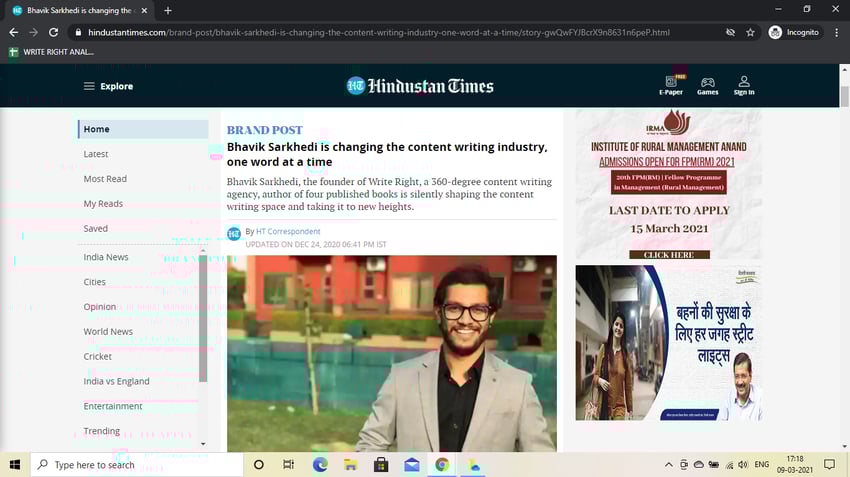The height and width of the screenshot is (477, 850).
Task: Go back with browser back arrow
Action: pos(14,33)
